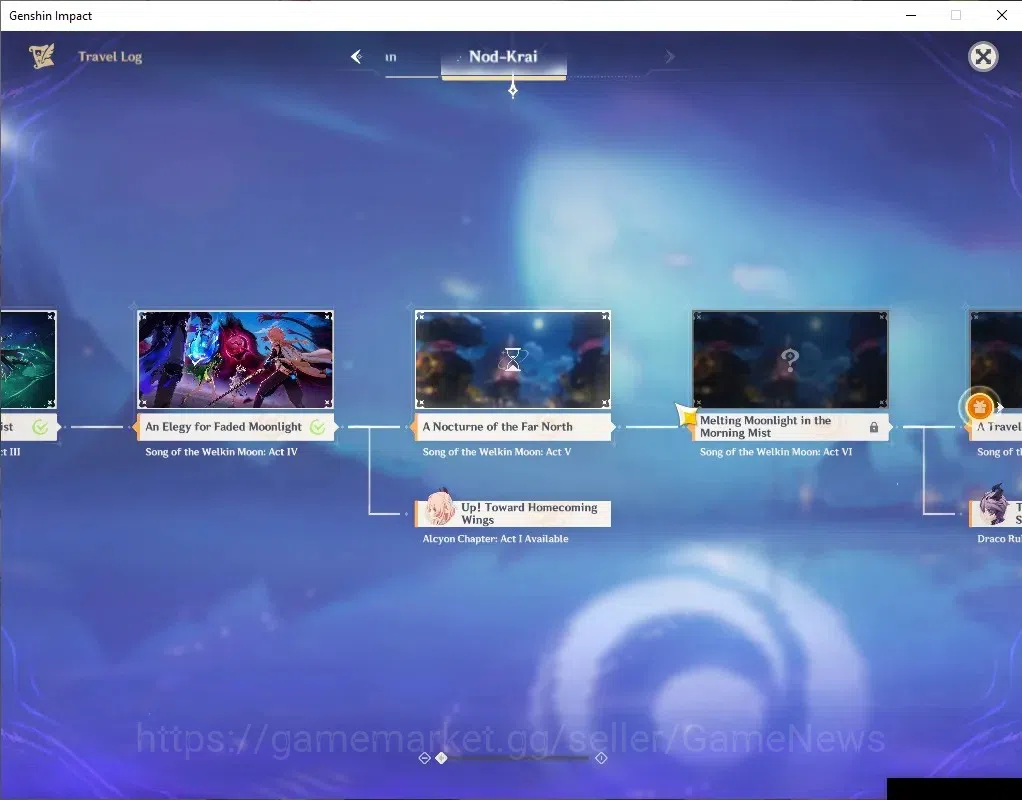Click Alcyon Chapter: Act I Available text

pyautogui.click(x=495, y=539)
